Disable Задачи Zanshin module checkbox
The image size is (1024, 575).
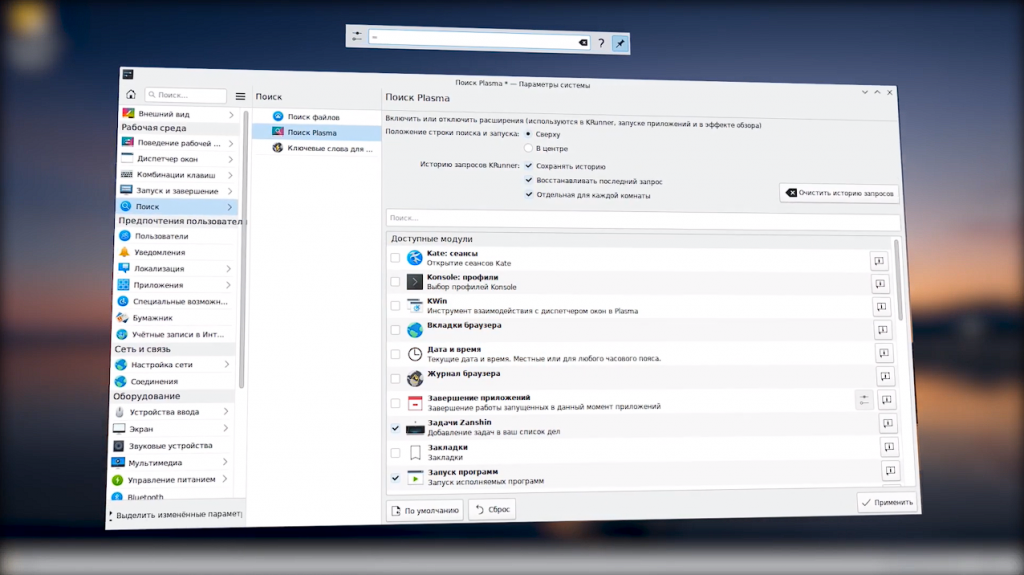click(395, 428)
